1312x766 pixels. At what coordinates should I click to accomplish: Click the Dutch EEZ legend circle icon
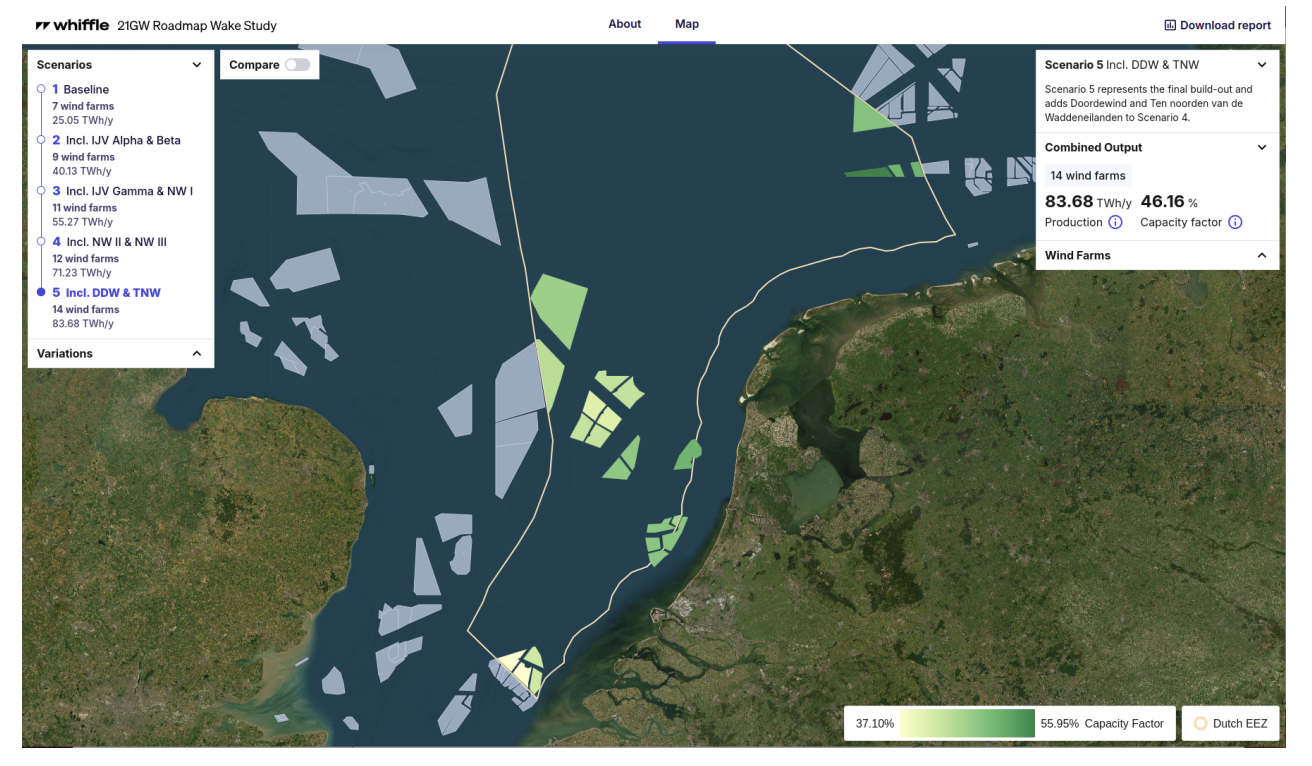click(1200, 723)
